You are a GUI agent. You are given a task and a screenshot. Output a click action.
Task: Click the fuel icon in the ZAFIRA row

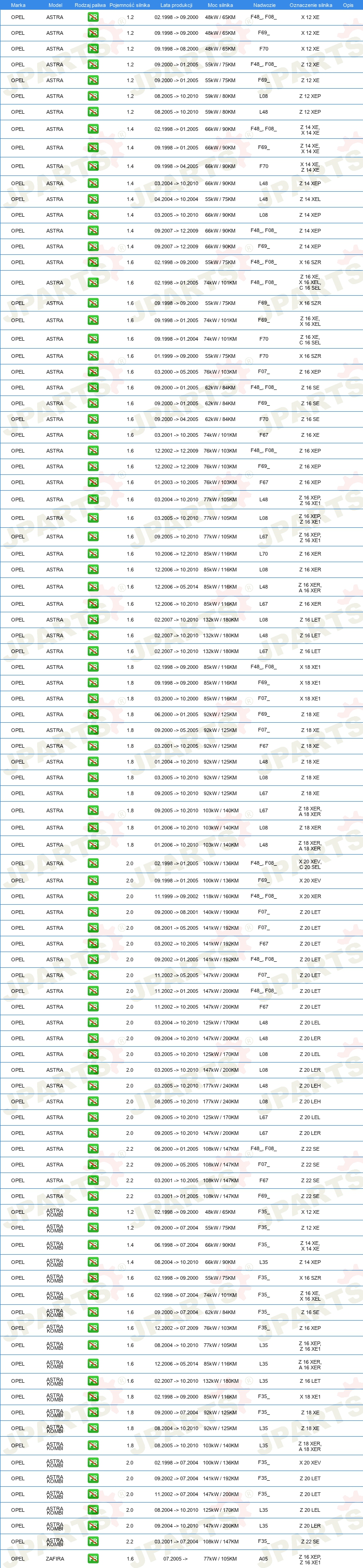(x=93, y=1558)
